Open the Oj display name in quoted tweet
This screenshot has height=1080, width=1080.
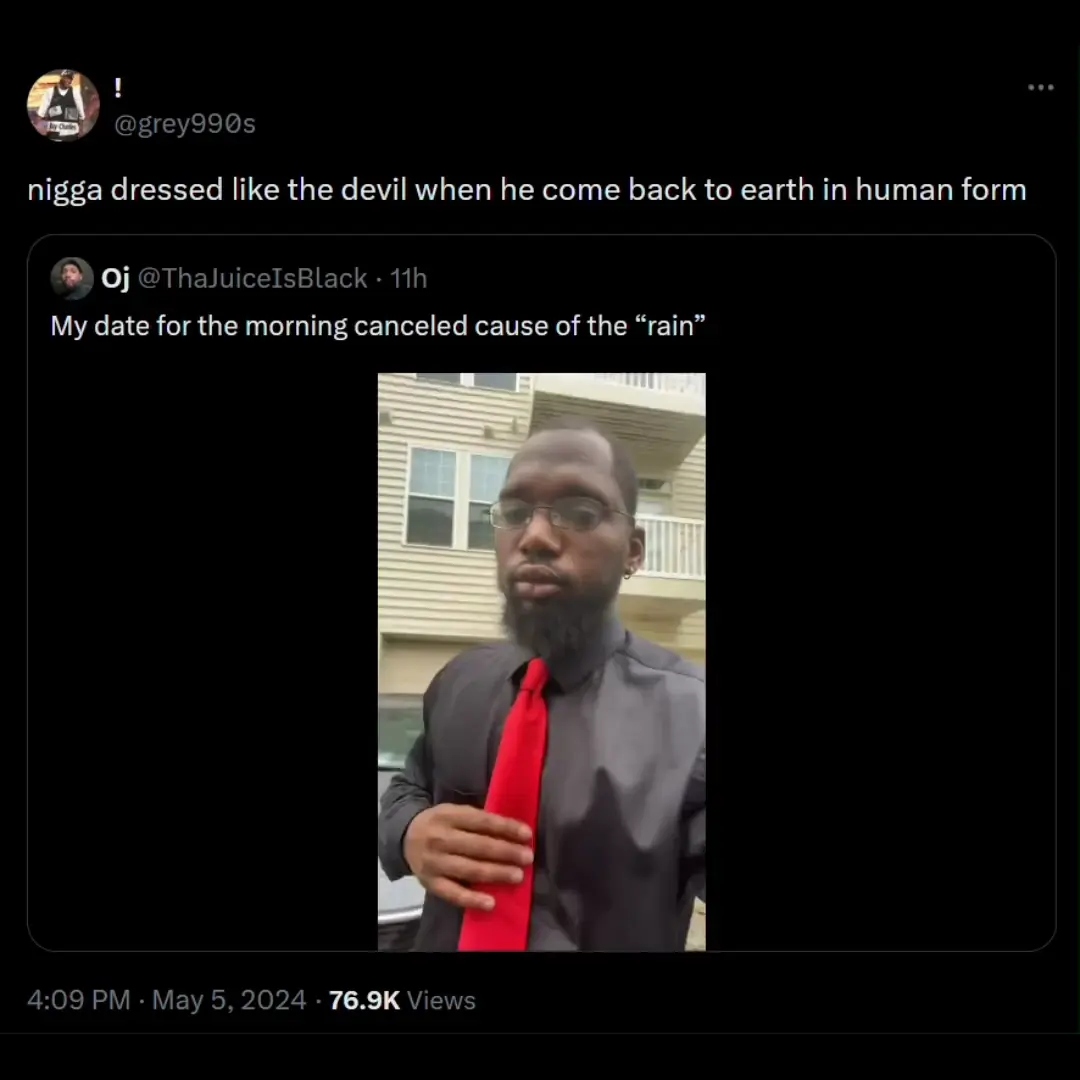tap(115, 278)
